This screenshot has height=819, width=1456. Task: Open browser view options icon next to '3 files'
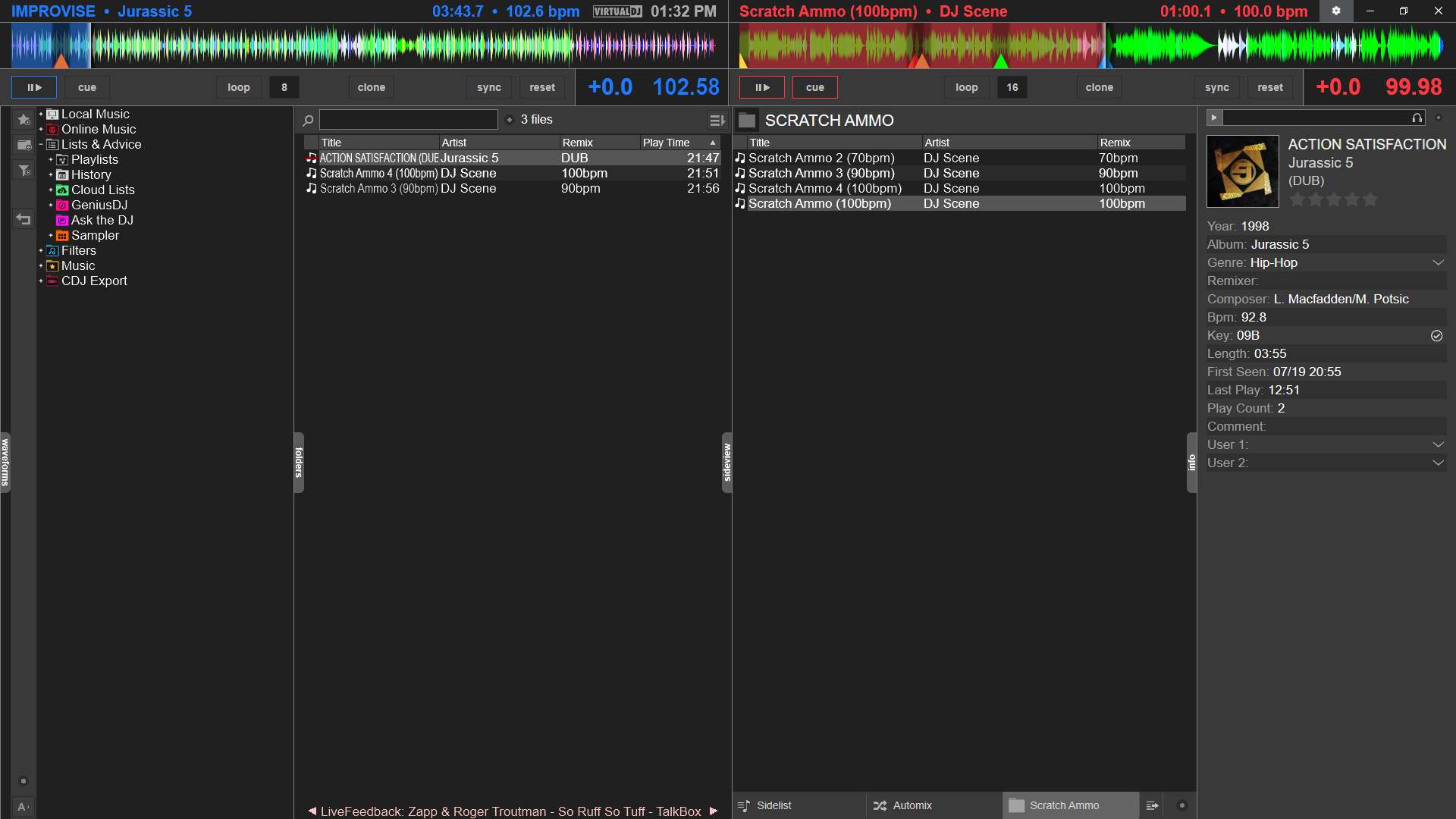[x=717, y=120]
